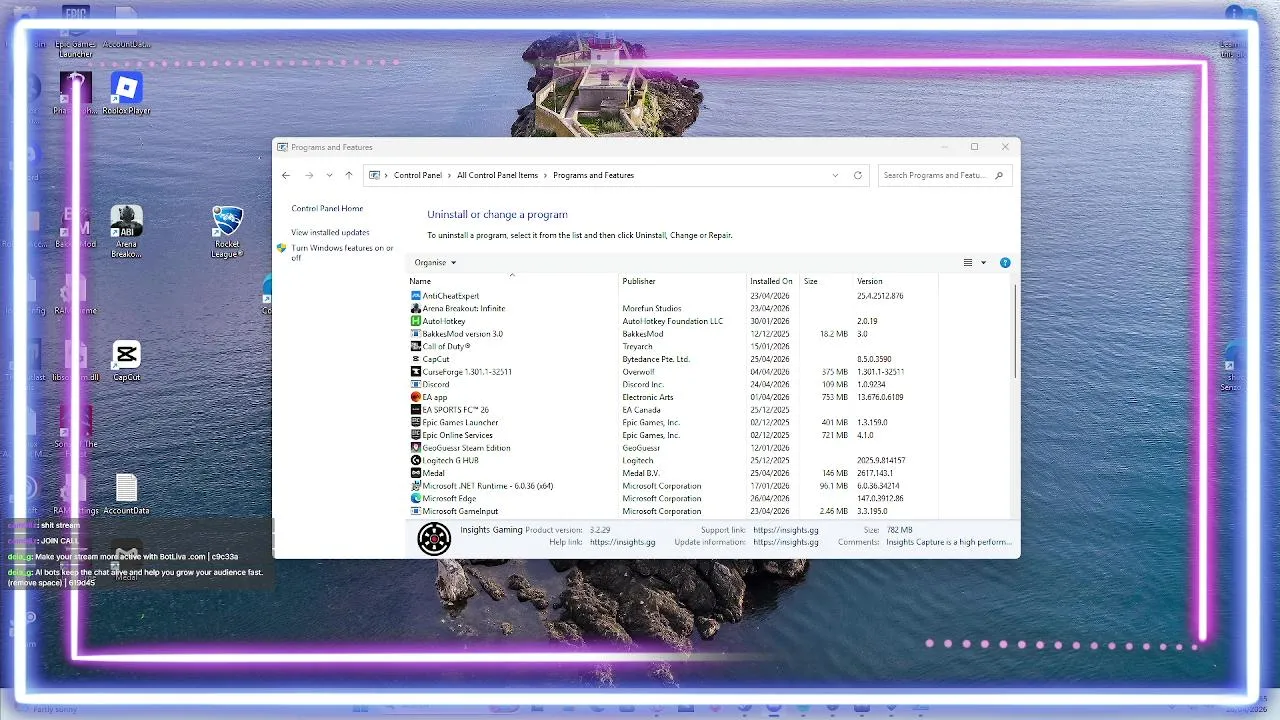Select the AutoHotkey program icon

click(x=416, y=321)
